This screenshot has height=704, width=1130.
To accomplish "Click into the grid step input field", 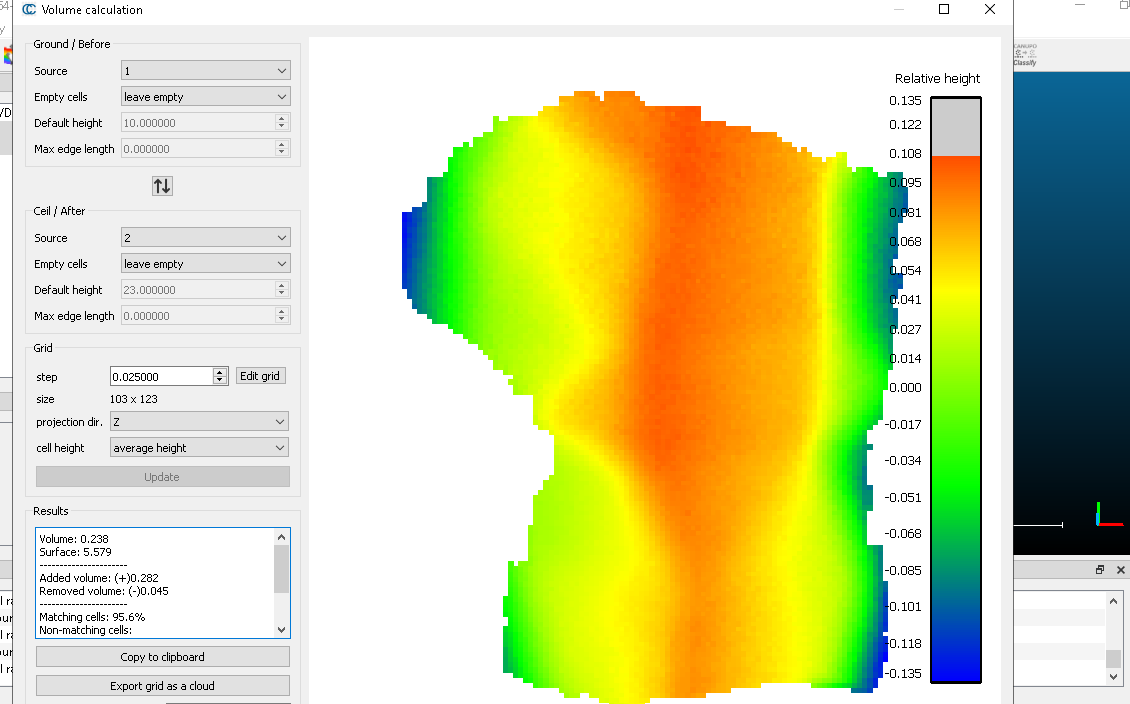I will pos(160,377).
